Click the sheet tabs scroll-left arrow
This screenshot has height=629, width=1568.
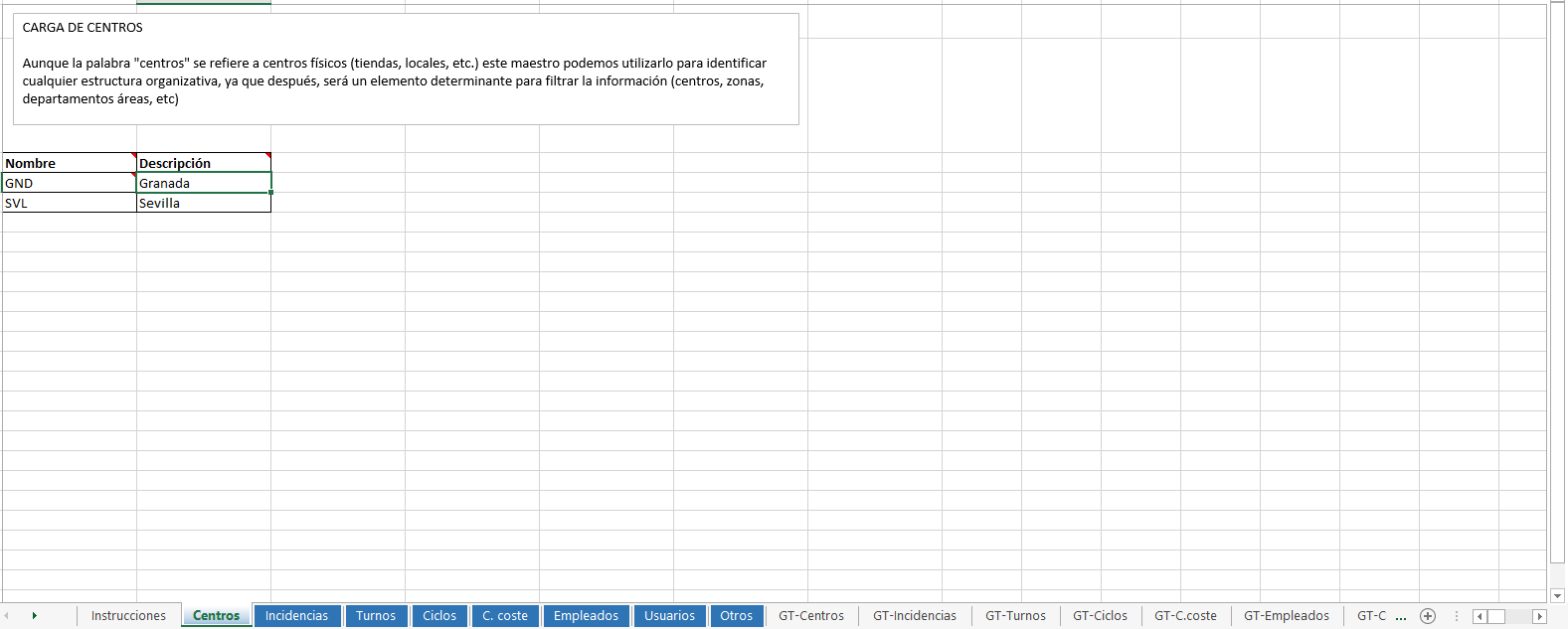point(6,616)
